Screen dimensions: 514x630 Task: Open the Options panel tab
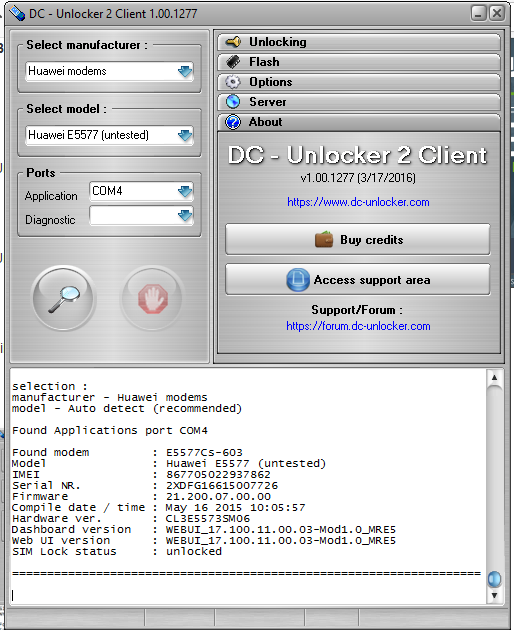(x=359, y=82)
